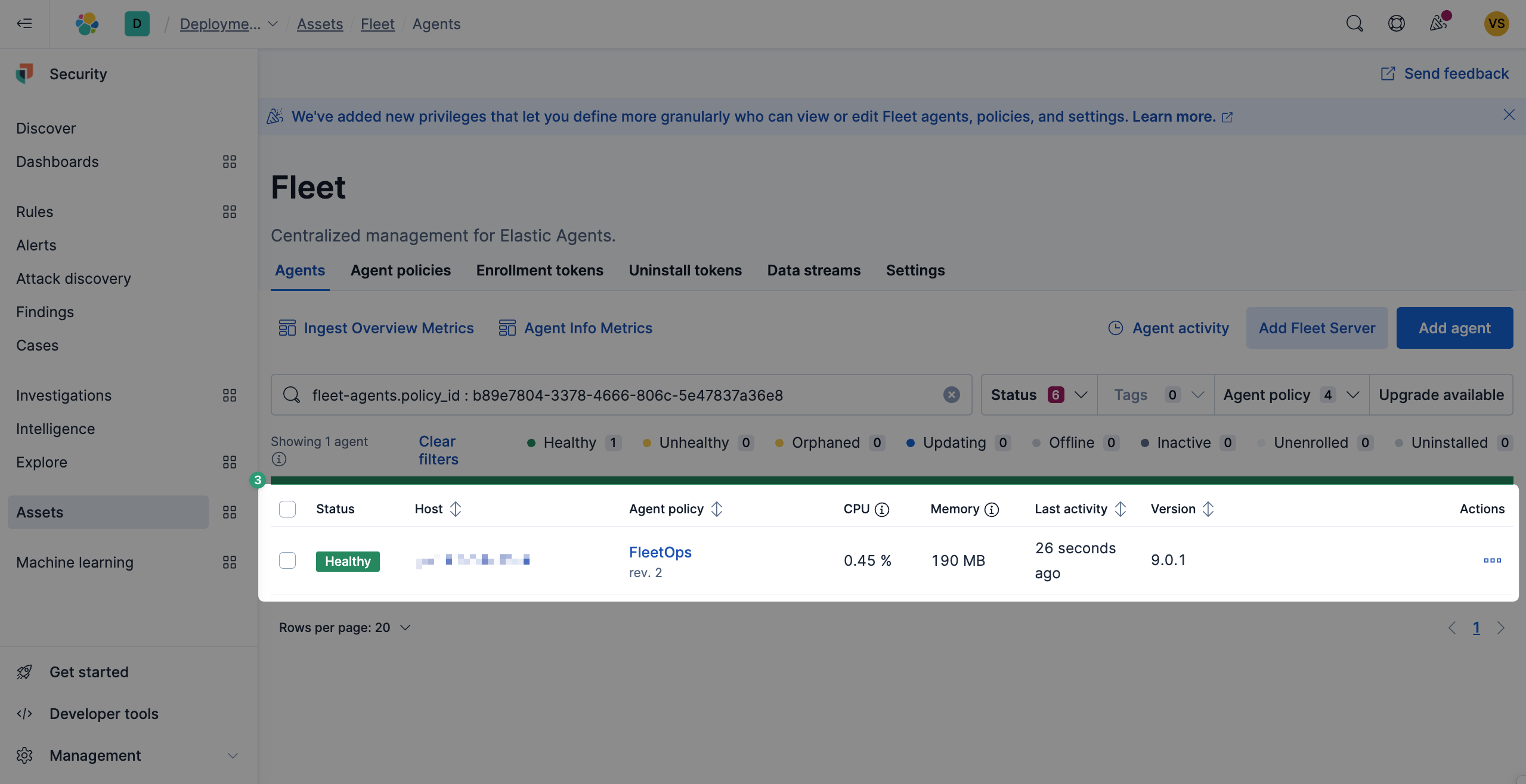Switch to Agent policies tab
1526x784 pixels.
click(x=401, y=270)
